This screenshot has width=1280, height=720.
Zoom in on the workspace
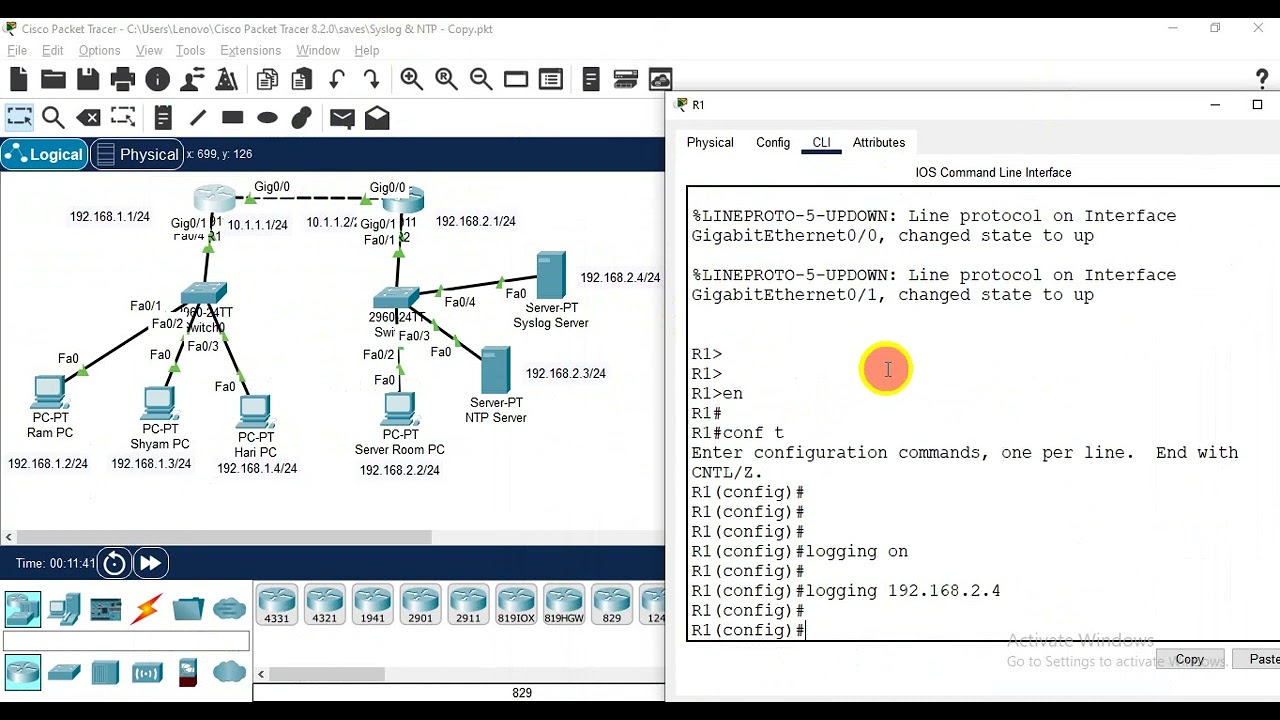(411, 79)
